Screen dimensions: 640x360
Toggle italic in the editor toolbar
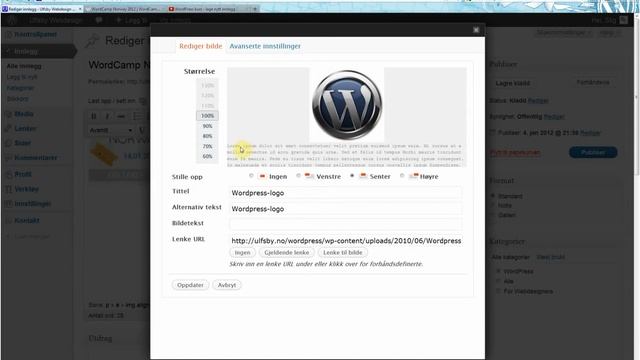click(x=107, y=117)
